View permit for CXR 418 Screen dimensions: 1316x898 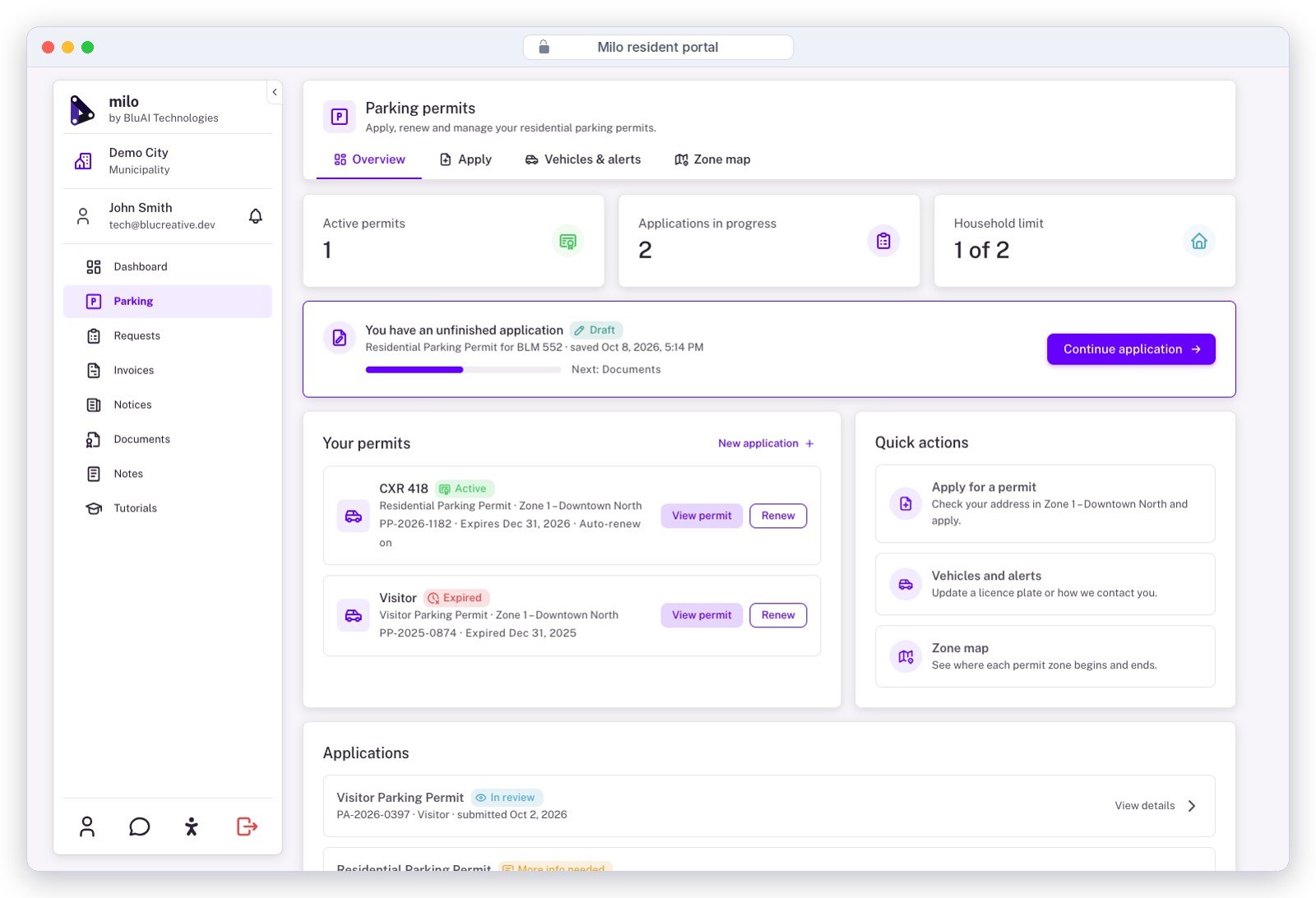point(702,516)
